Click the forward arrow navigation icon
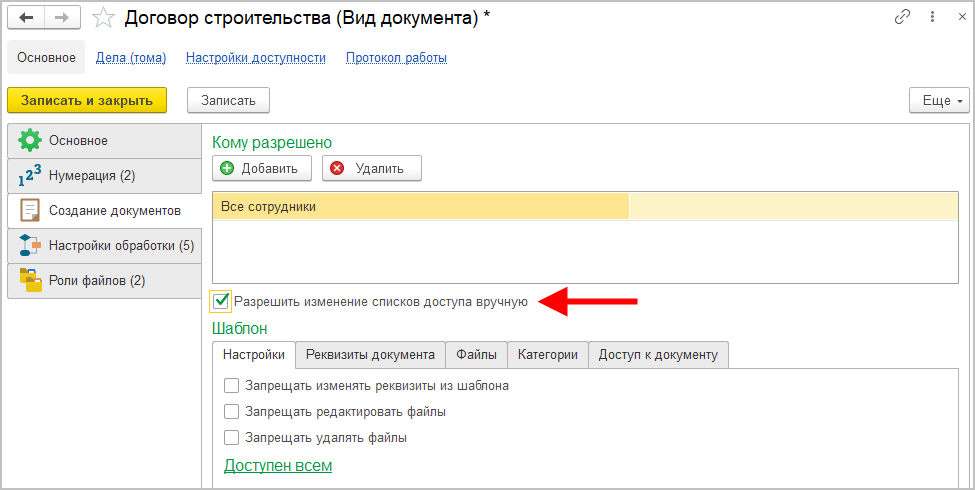975x490 pixels. tap(62, 18)
